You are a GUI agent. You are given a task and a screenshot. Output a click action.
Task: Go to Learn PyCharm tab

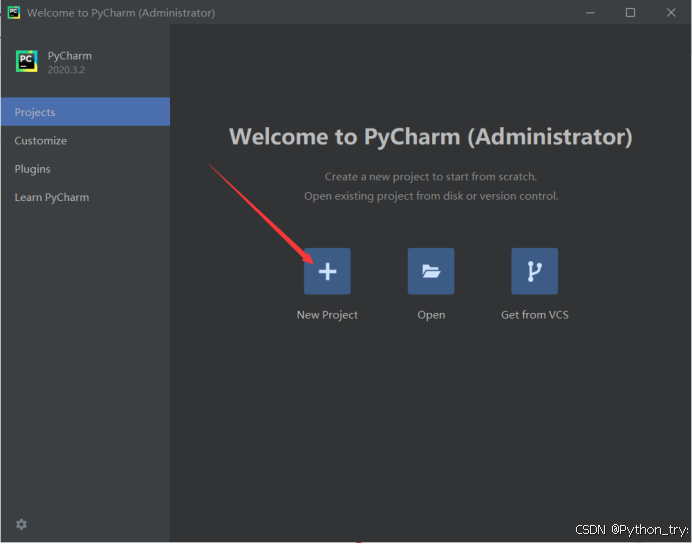[85, 197]
